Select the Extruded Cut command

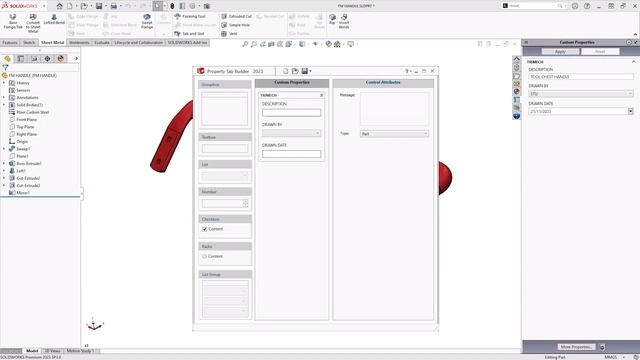pos(236,16)
